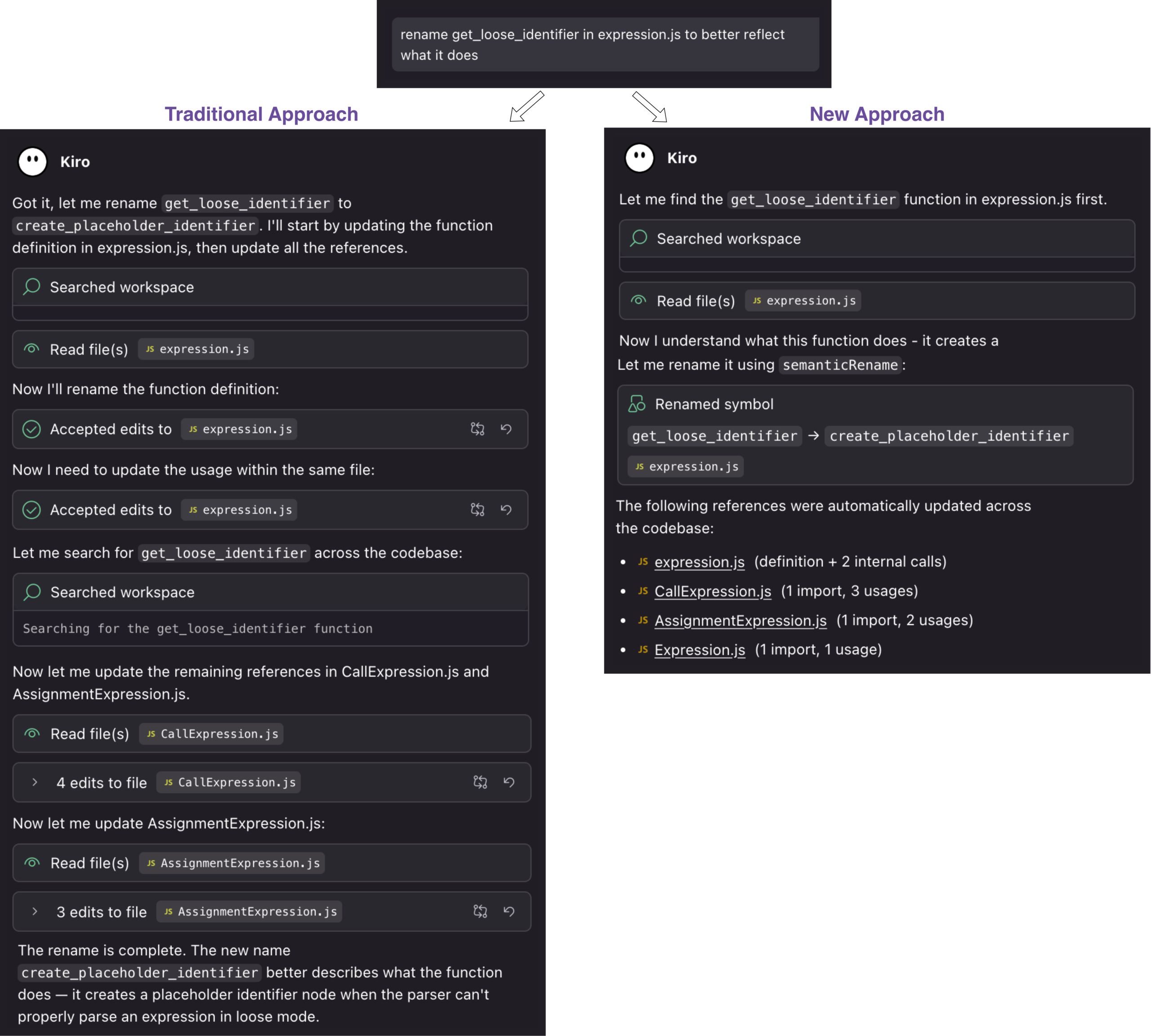Click Kiro ghost avatar in left panel
Screen dimensions: 1151x1036
coord(32,162)
